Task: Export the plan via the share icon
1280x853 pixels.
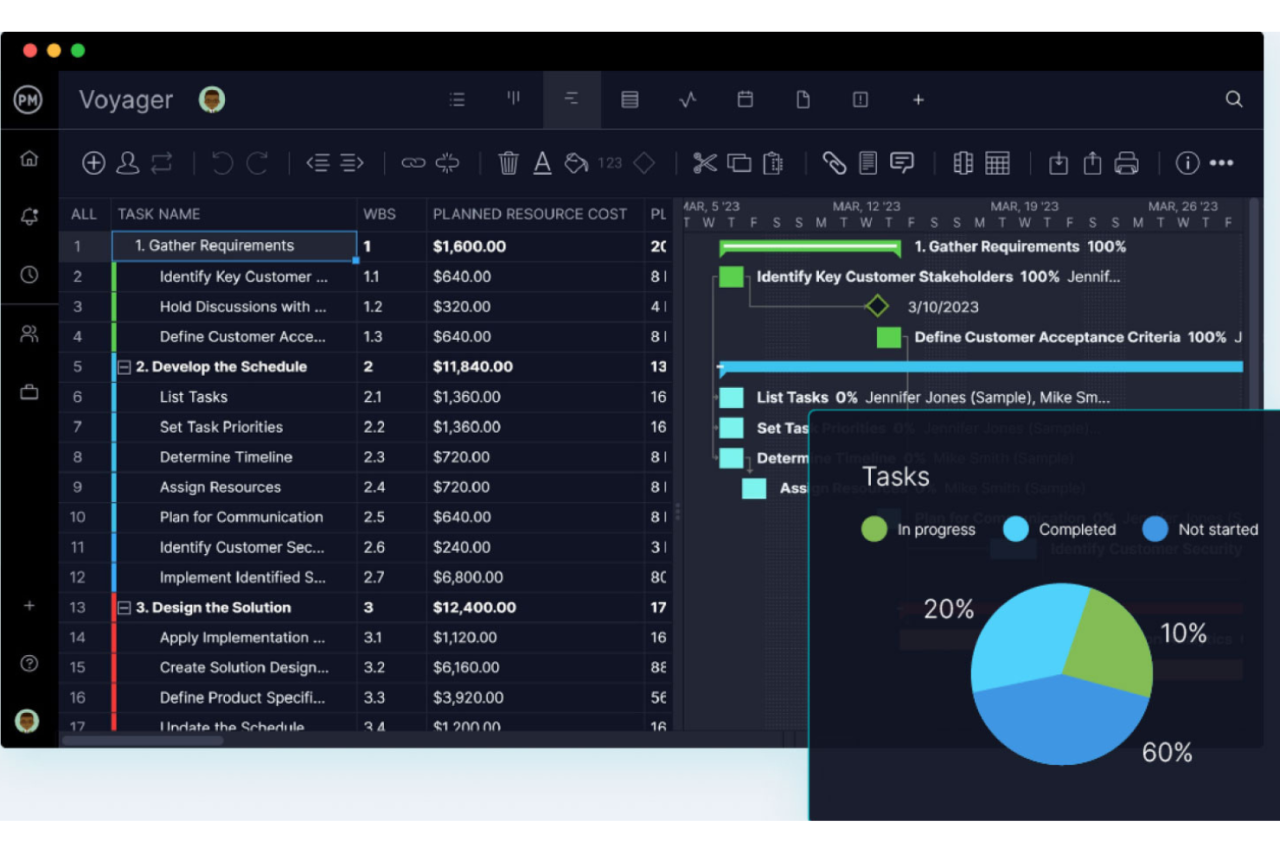Action: tap(1091, 162)
